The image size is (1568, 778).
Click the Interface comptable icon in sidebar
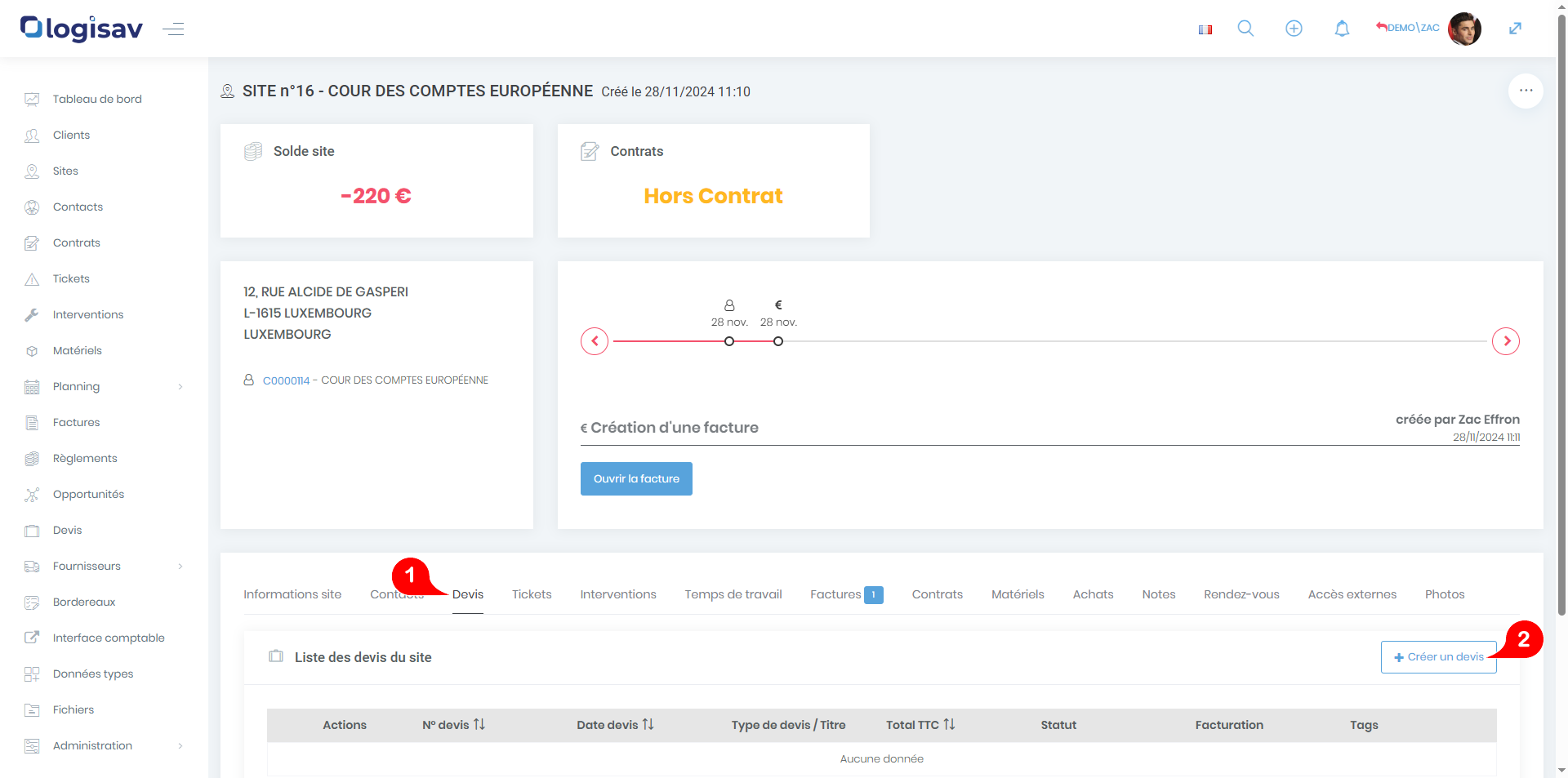pos(32,638)
